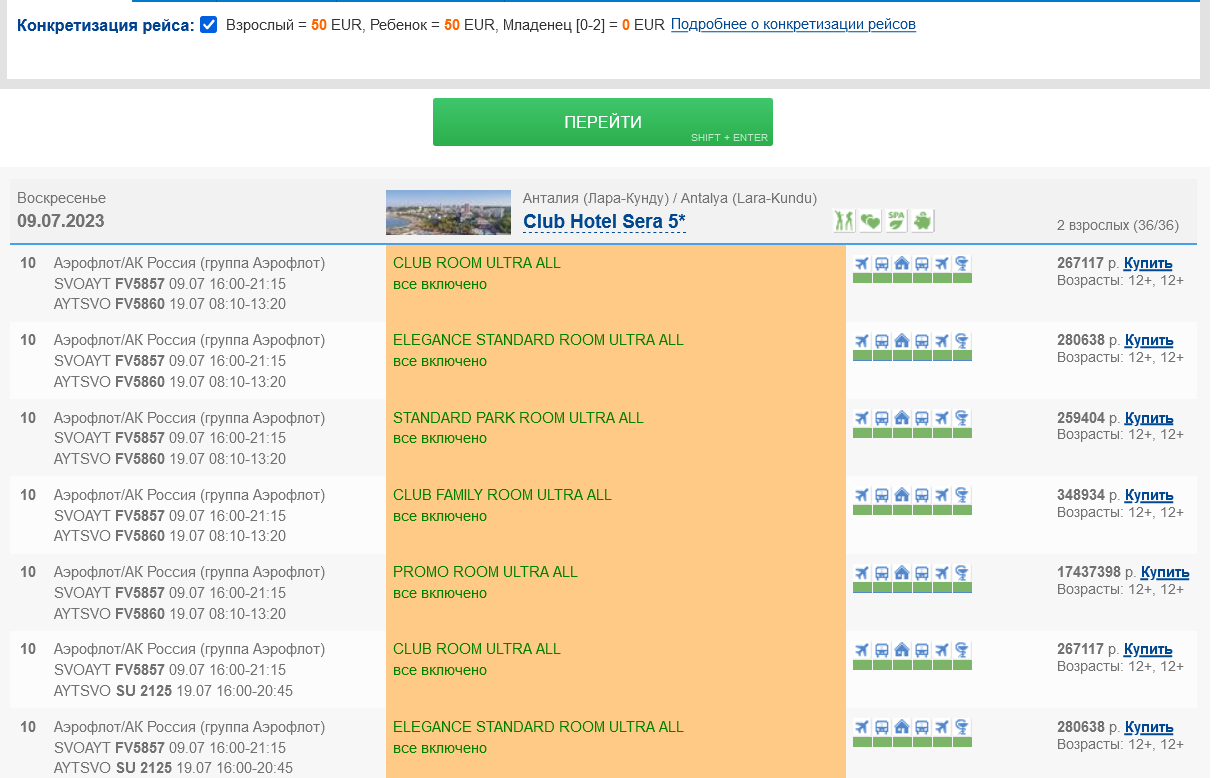
Task: Click the Club Hotel Sera photo thumbnail
Action: coord(448,213)
